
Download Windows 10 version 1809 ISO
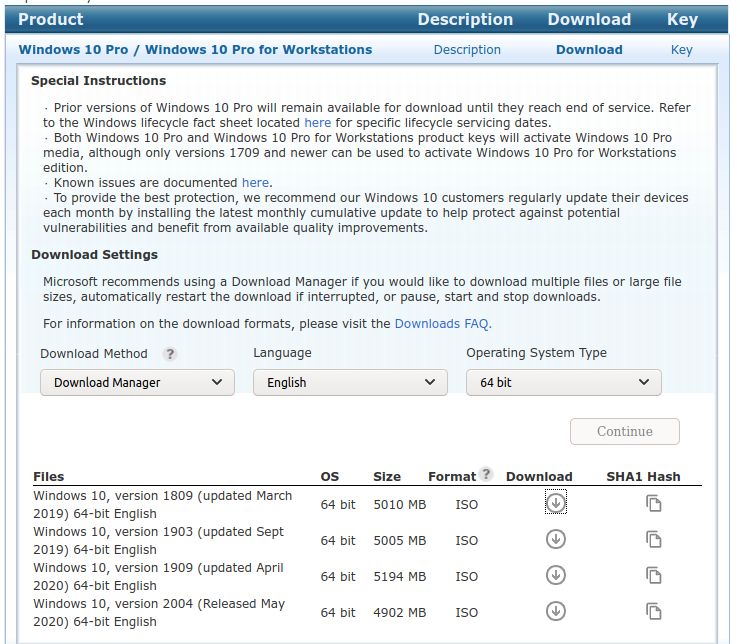click(555, 503)
